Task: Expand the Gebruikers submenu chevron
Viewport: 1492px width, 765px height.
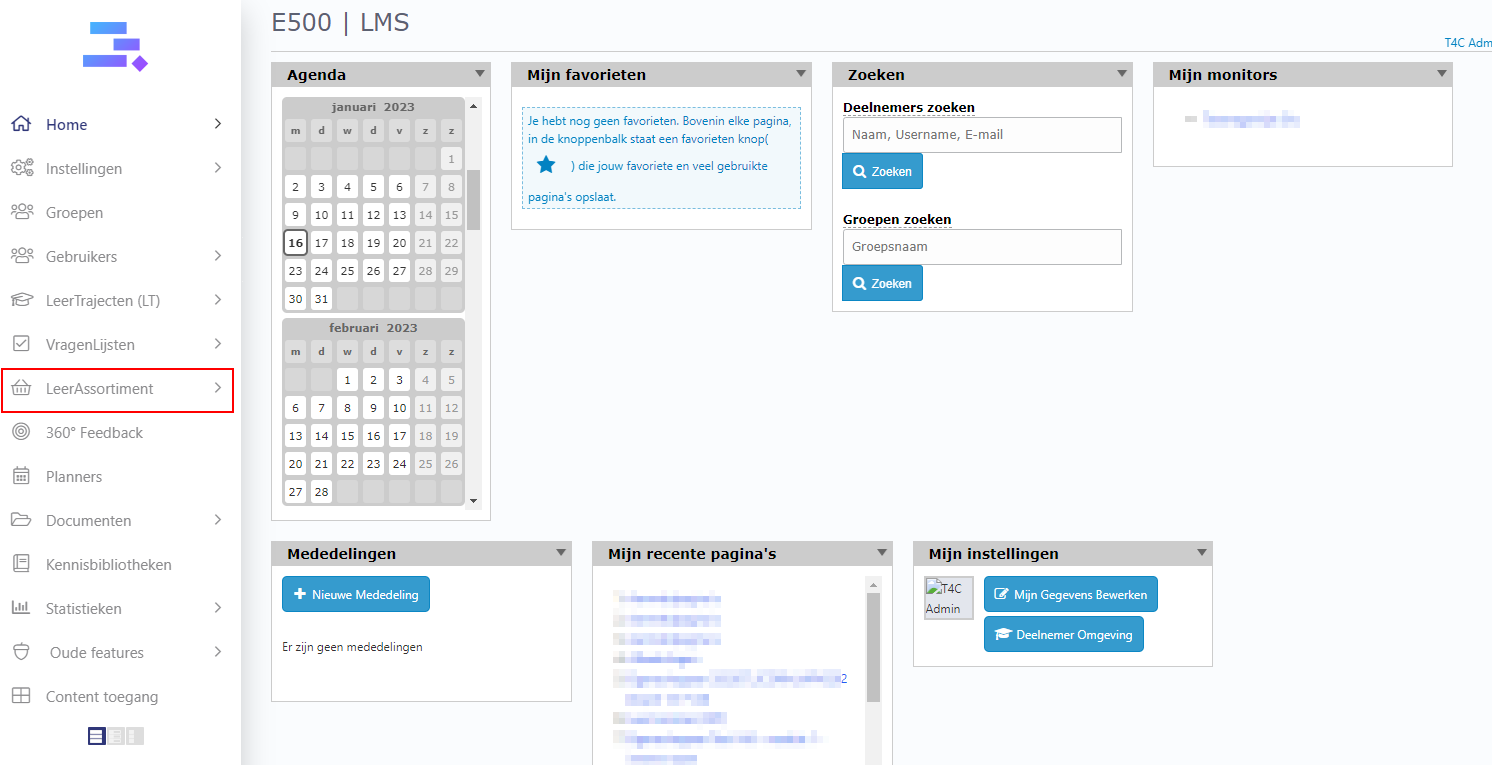Action: tap(218, 256)
